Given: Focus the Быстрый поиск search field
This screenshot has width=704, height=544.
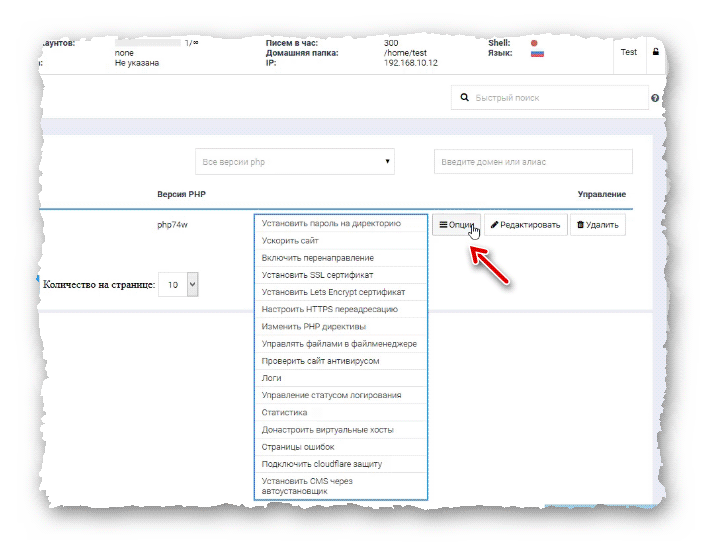Looking at the screenshot, I should tap(550, 97).
